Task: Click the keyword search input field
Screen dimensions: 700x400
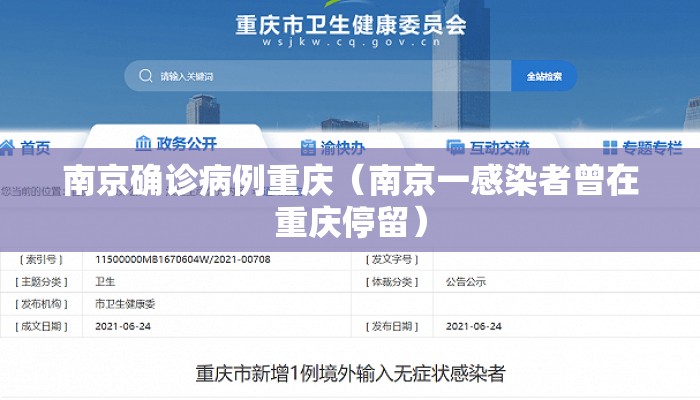Action: pyautogui.click(x=318, y=76)
